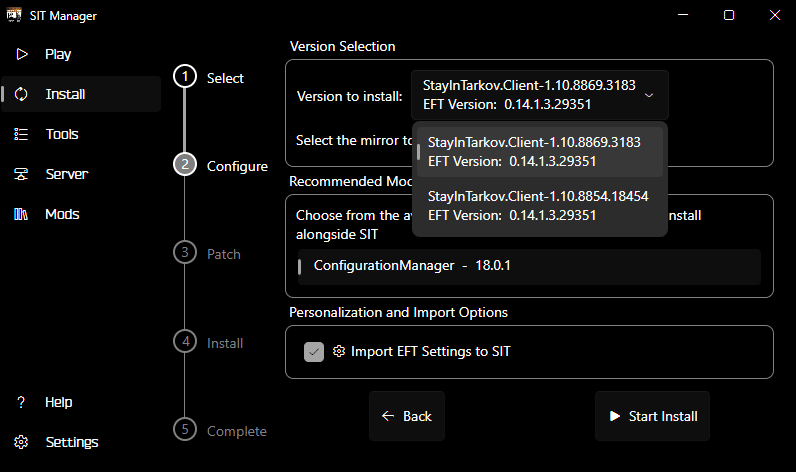Go to the Tools page
796x472 pixels.
(x=81, y=134)
